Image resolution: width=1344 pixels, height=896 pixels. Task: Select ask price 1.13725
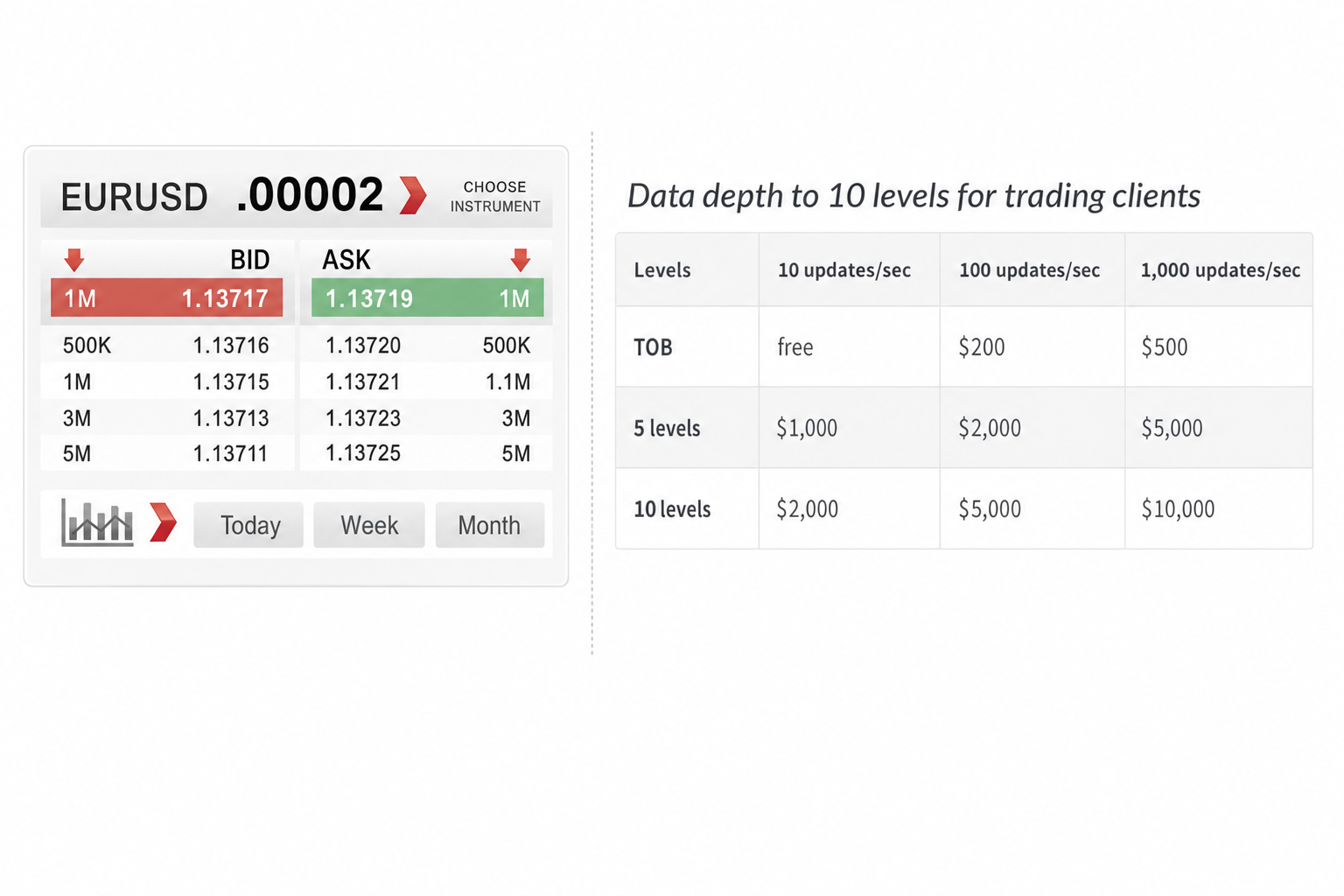click(x=363, y=453)
